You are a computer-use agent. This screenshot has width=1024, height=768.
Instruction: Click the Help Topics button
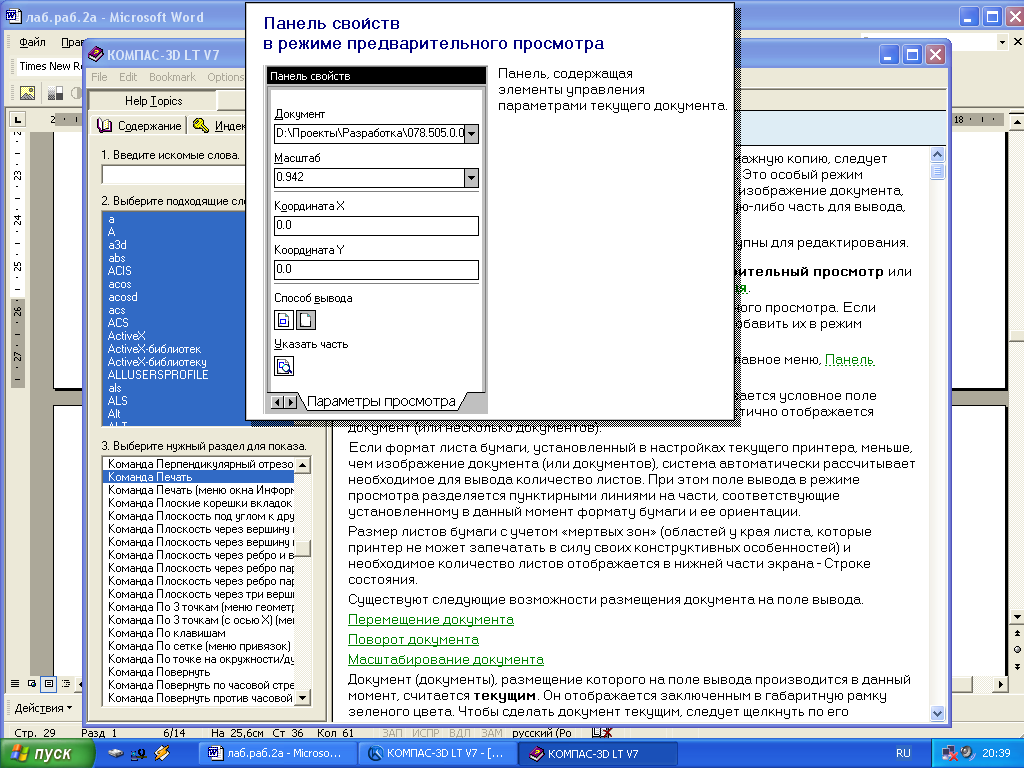[153, 101]
